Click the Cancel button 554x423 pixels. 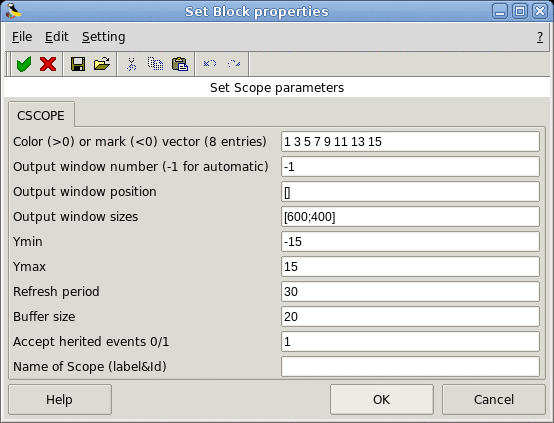494,399
